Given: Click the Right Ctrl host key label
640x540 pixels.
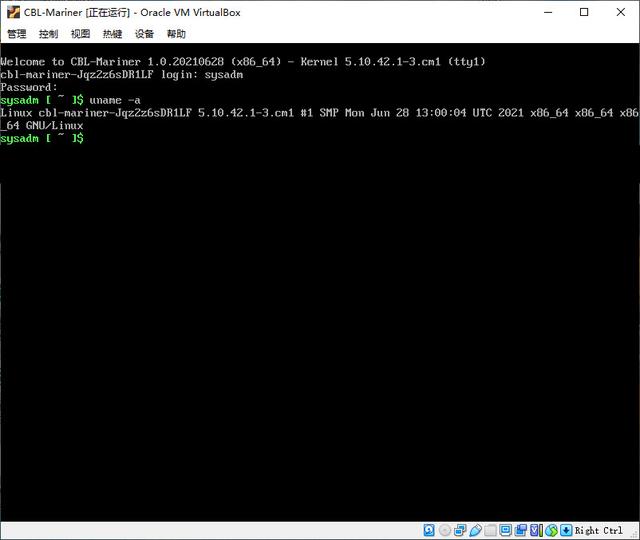Looking at the screenshot, I should tap(599, 531).
